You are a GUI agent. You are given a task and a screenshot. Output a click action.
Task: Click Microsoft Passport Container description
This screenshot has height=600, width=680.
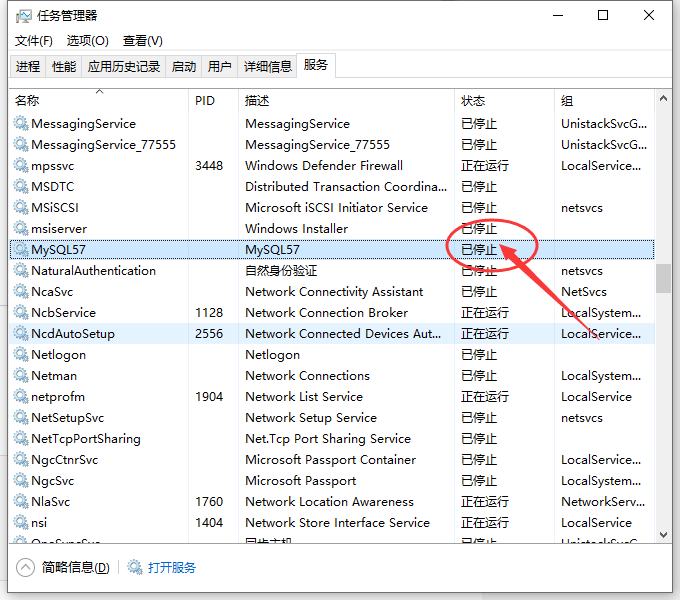(330, 460)
